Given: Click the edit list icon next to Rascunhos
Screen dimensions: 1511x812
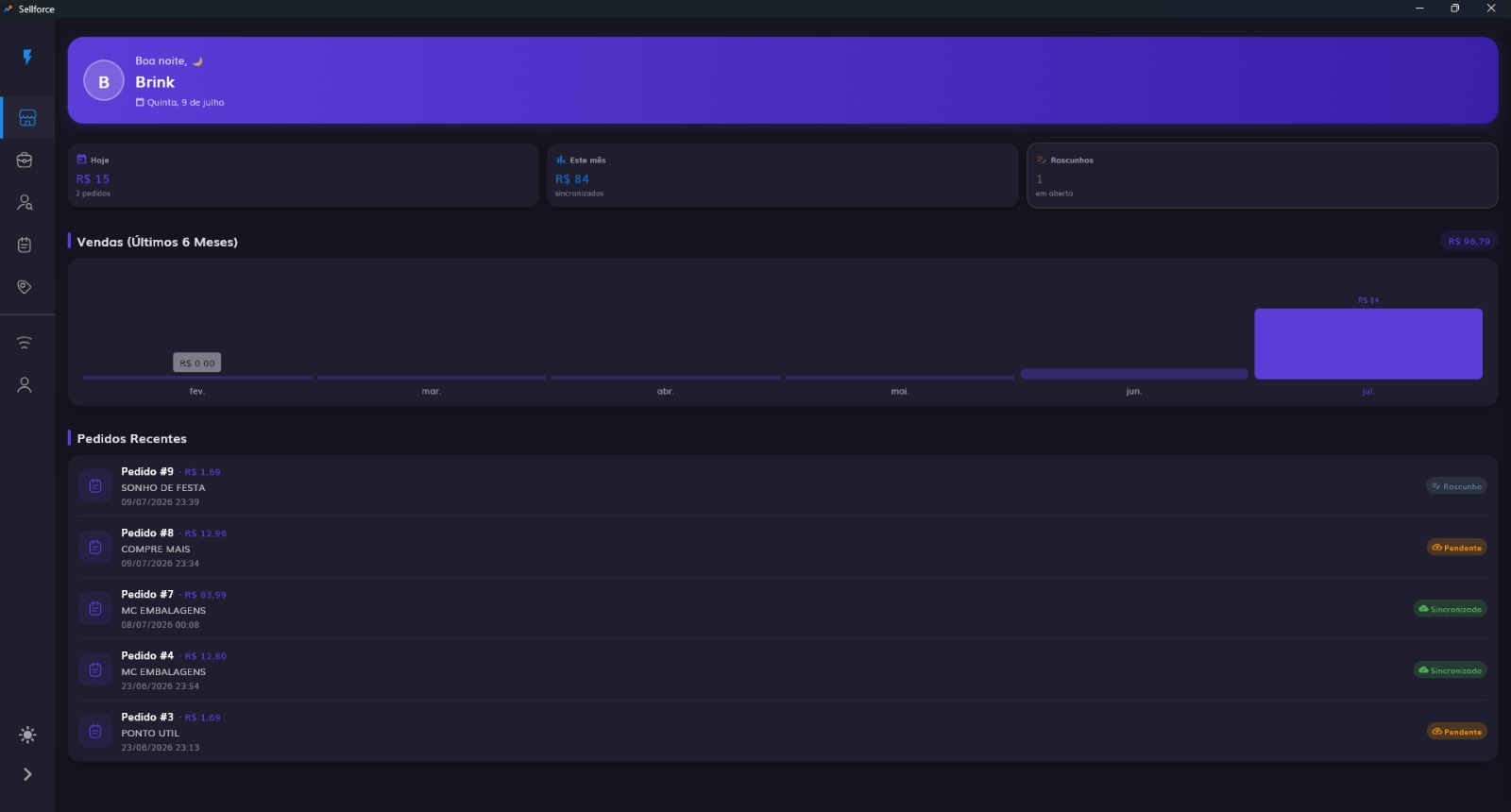Looking at the screenshot, I should pos(1041,160).
